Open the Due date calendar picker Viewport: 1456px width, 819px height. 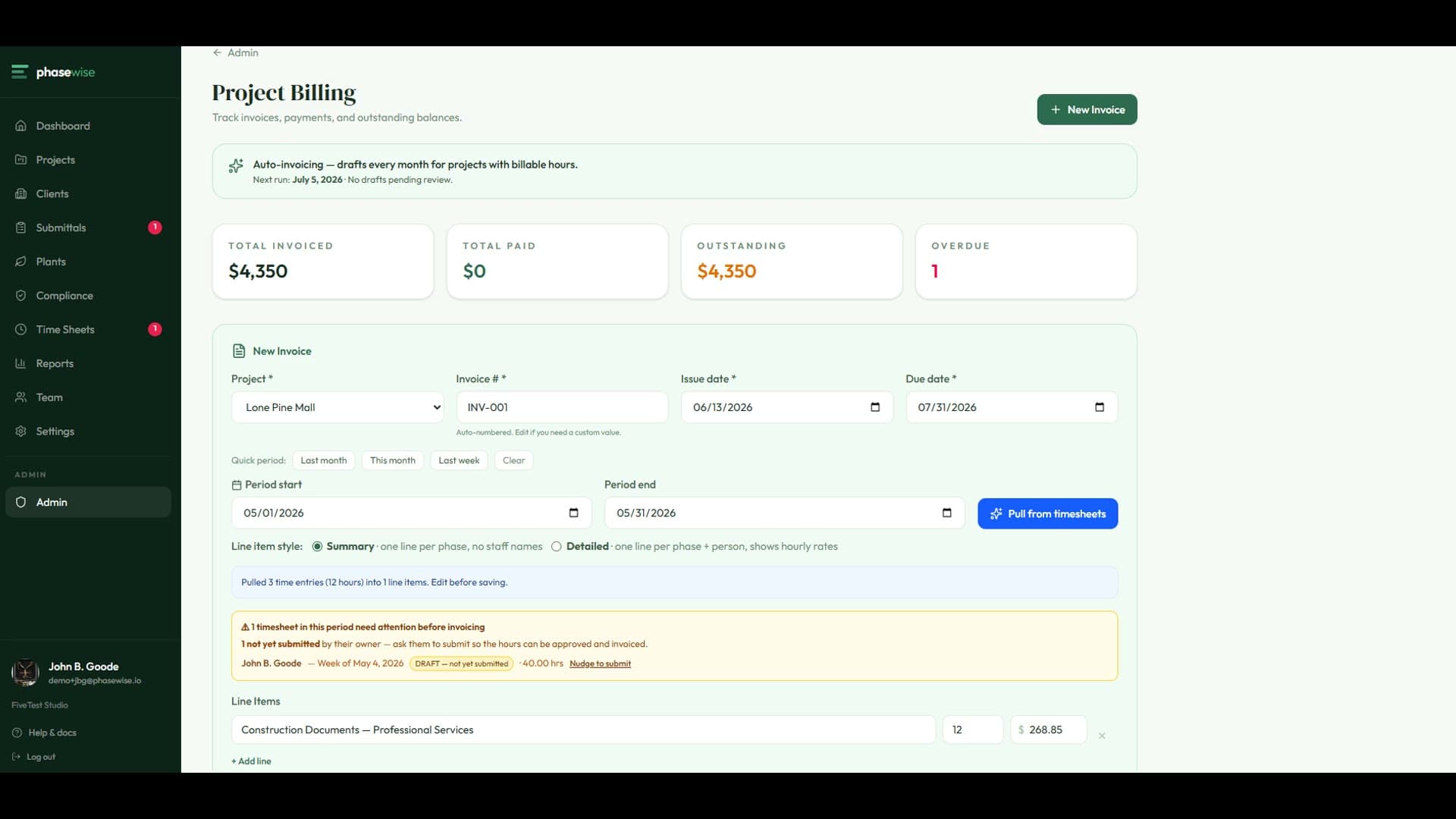pos(1100,407)
